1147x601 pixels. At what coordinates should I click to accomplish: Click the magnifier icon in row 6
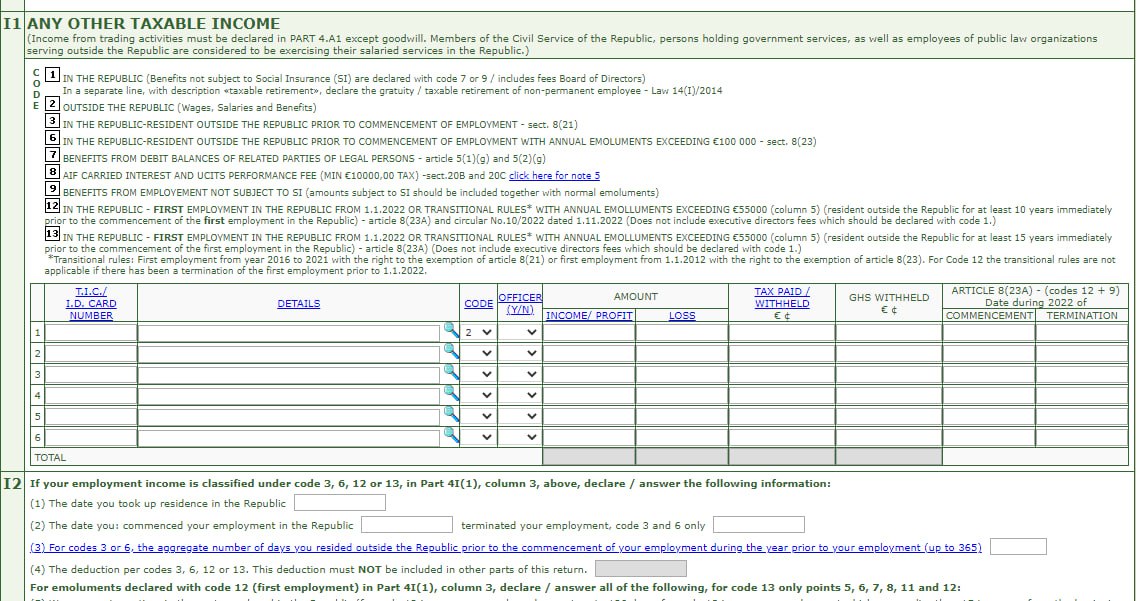pyautogui.click(x=450, y=437)
